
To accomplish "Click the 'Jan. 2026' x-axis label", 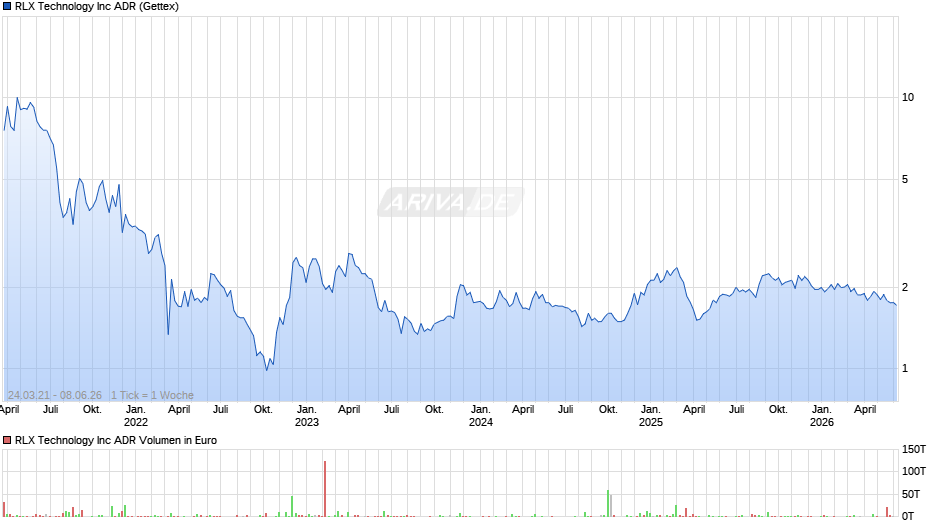I will [x=821, y=416].
